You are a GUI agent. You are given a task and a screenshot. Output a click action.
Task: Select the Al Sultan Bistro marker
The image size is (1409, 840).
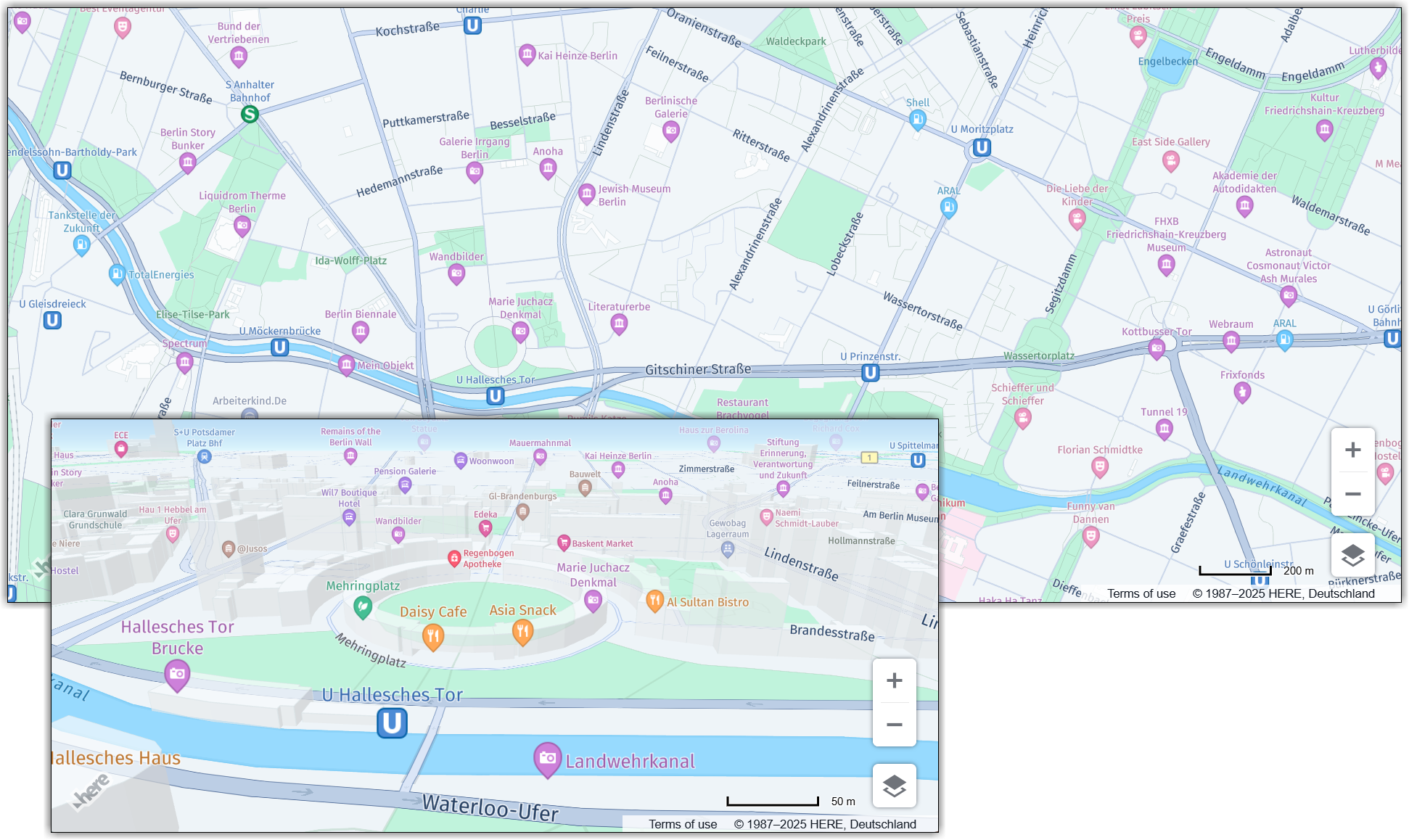click(655, 601)
